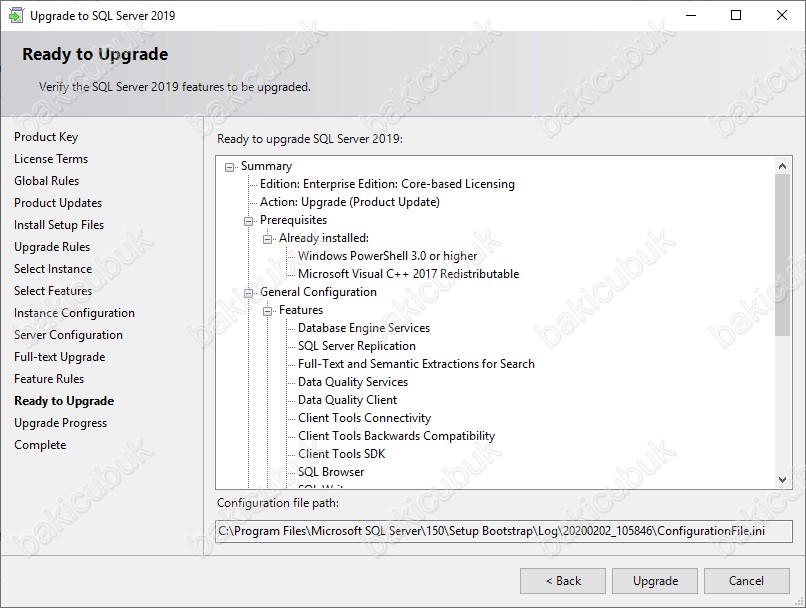Collapse the Already installed node
This screenshot has width=806, height=608.
pos(267,239)
